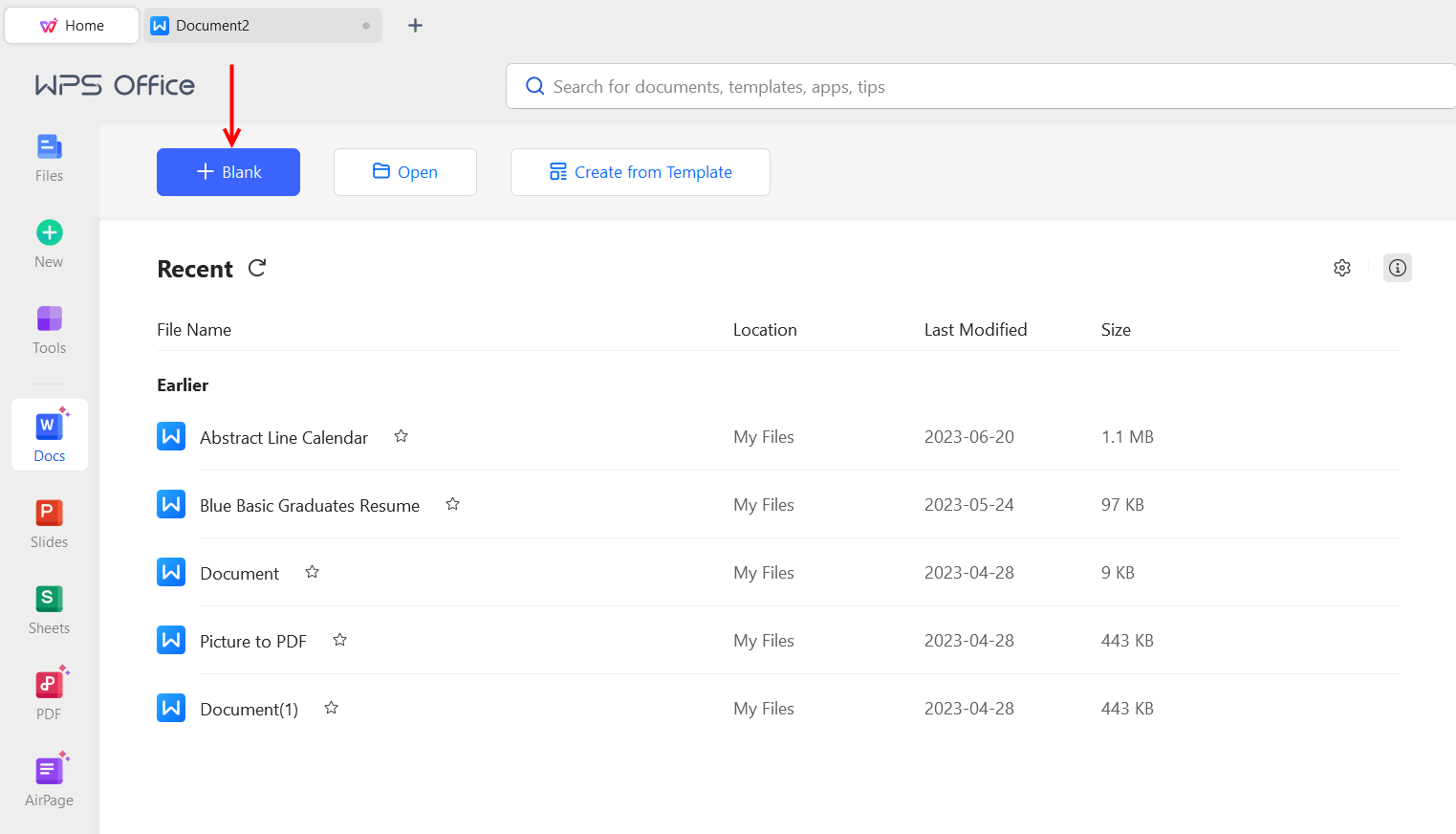Click the Open file button

click(405, 172)
